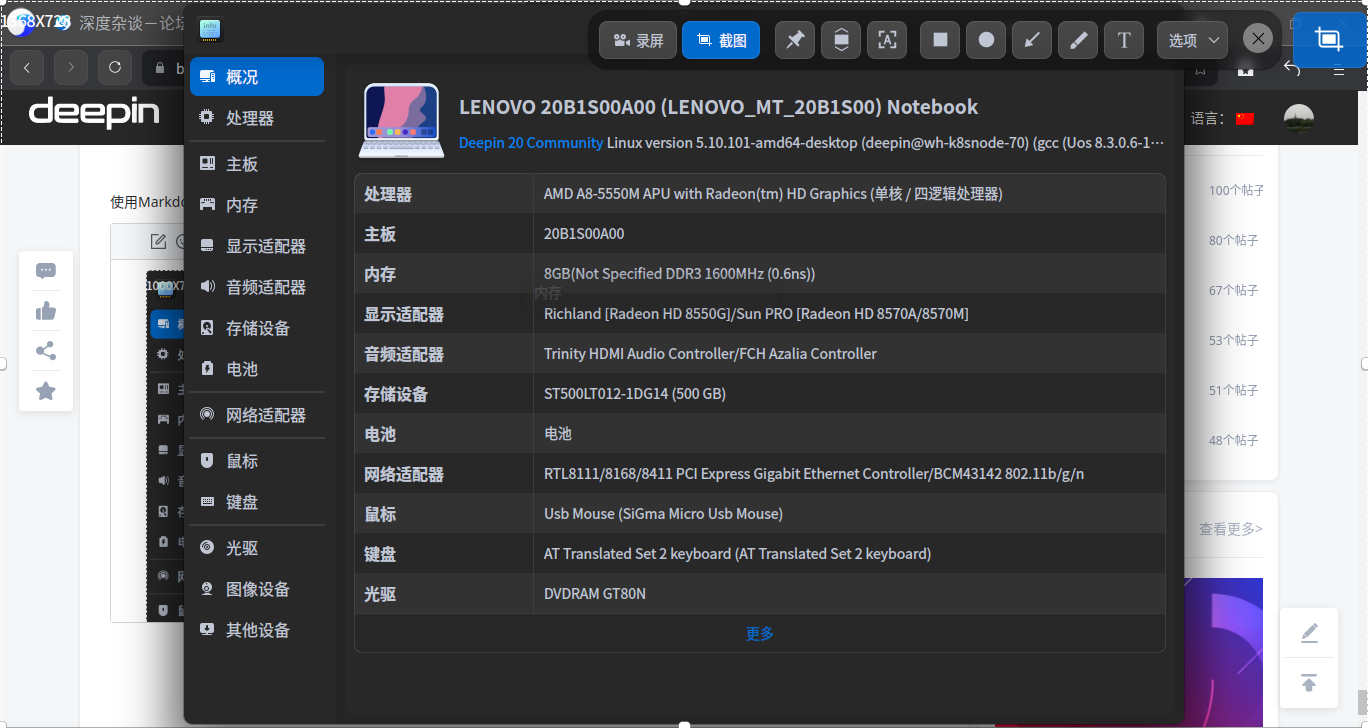Click the DVDRAM GT80N value

[595, 594]
